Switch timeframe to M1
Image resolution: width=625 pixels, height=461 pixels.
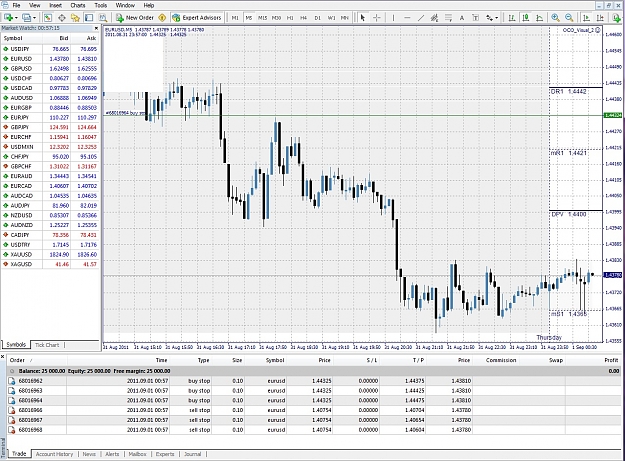235,18
